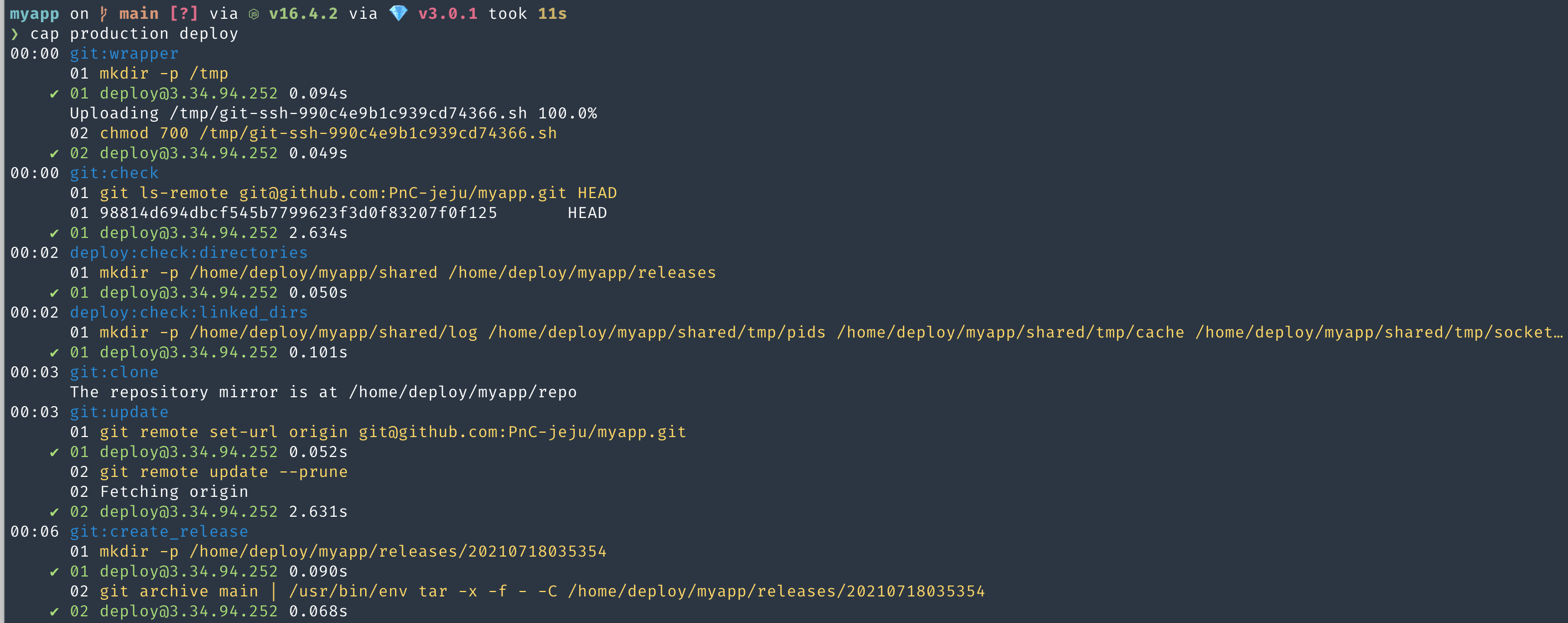Image resolution: width=1568 pixels, height=623 pixels.
Task: Click the git:create_release task heading
Action: [x=159, y=532]
